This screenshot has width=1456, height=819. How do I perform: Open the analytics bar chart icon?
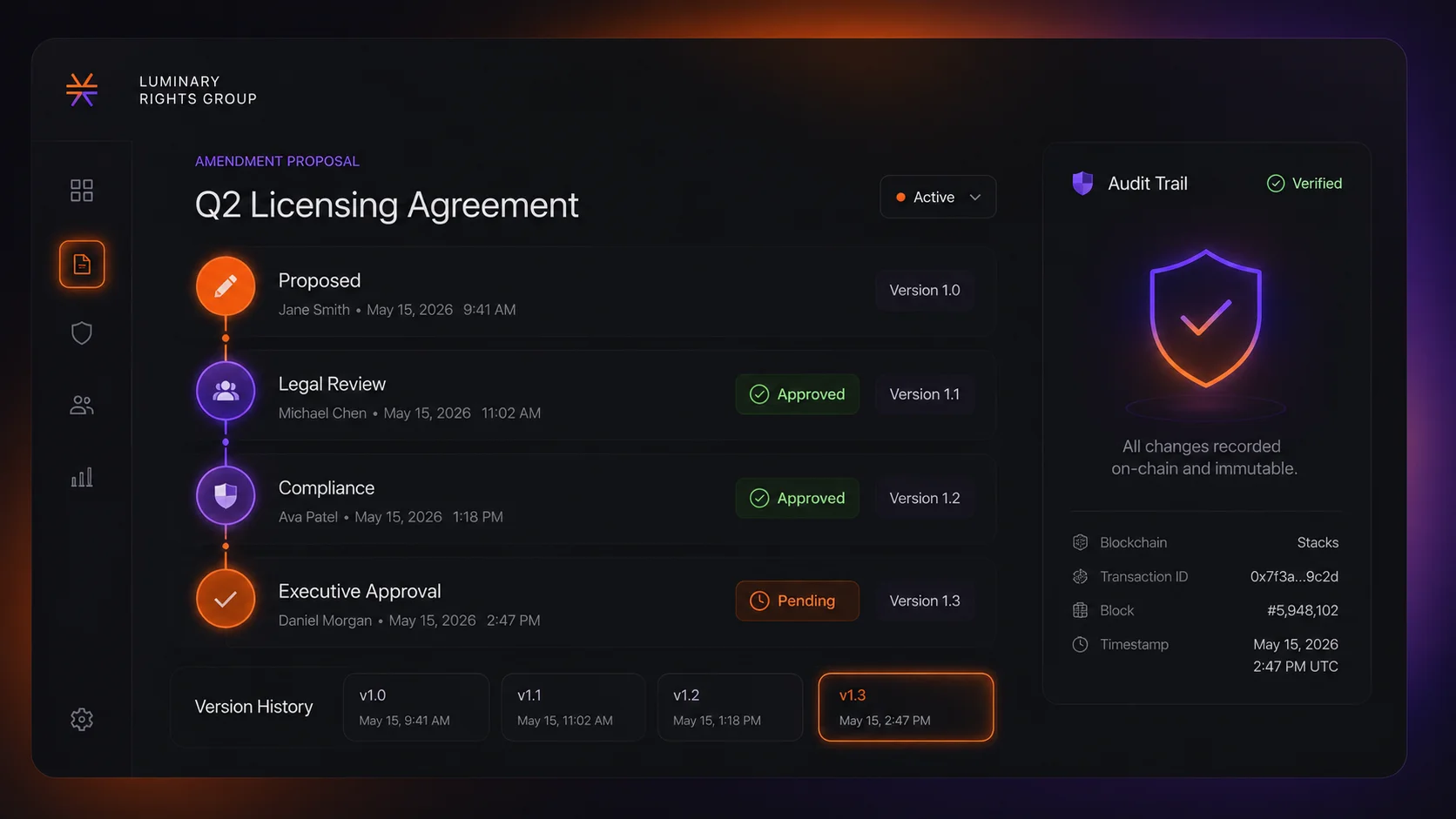[x=82, y=477]
